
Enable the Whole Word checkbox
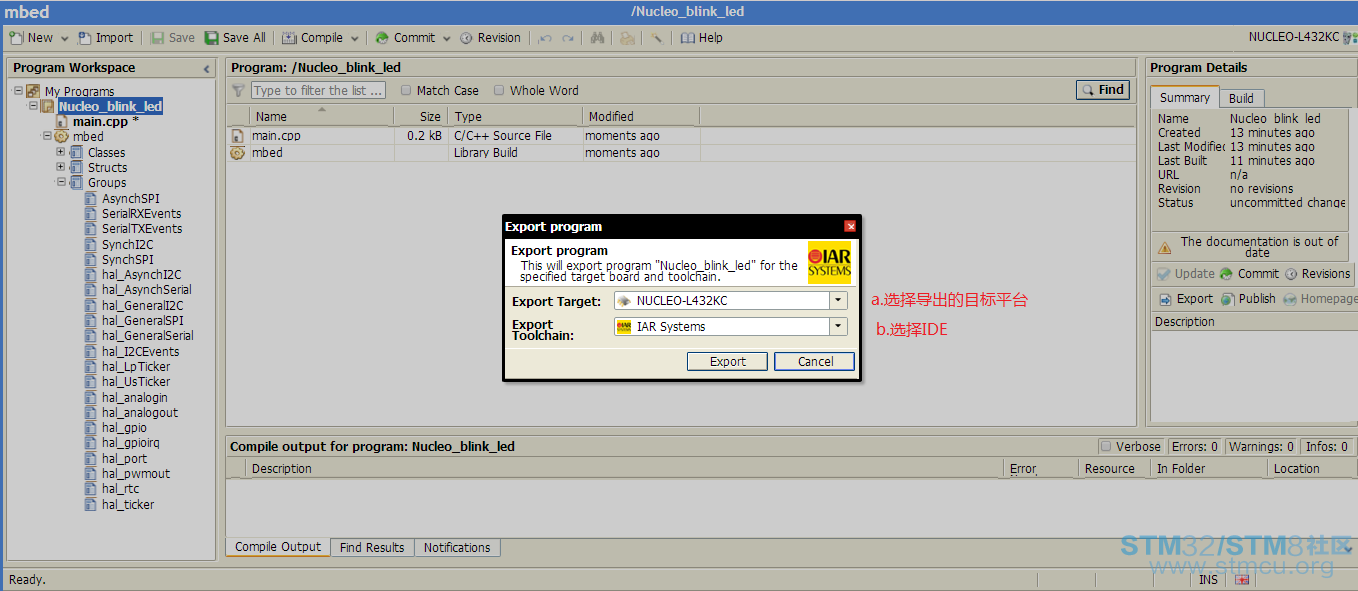(x=499, y=90)
